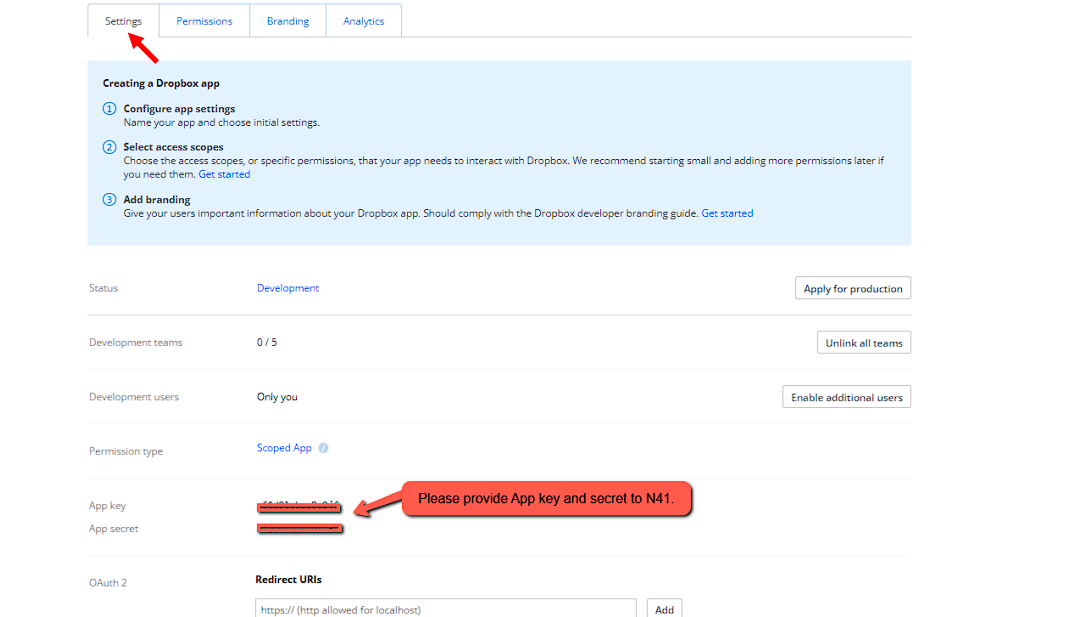Click the 'Only you' development users value
The width and height of the screenshot is (1076, 617).
(x=277, y=397)
